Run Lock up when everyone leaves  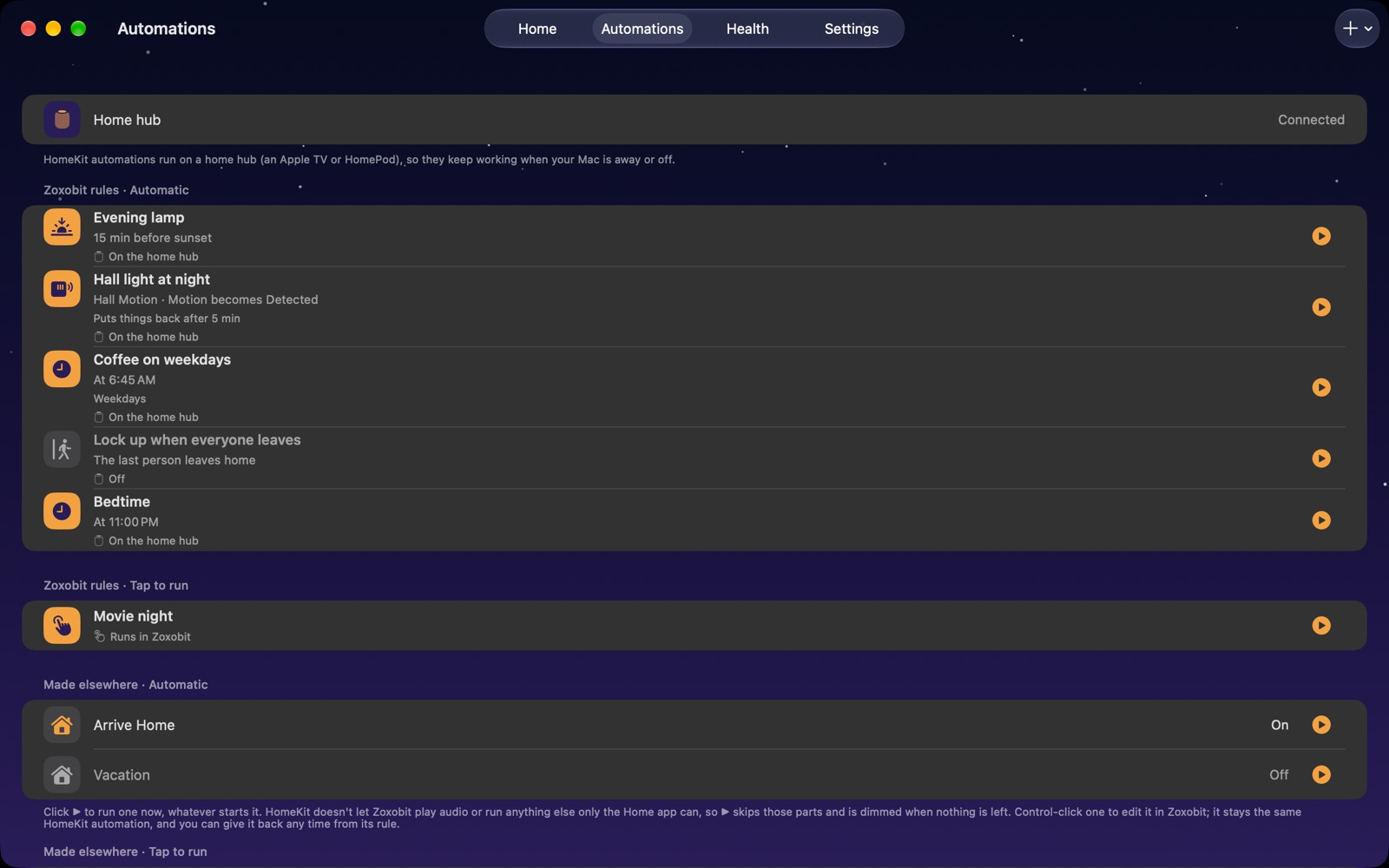coord(1321,458)
